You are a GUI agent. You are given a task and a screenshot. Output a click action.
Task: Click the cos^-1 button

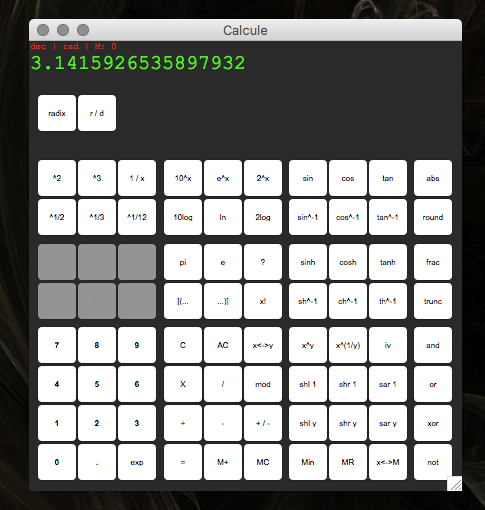point(348,217)
